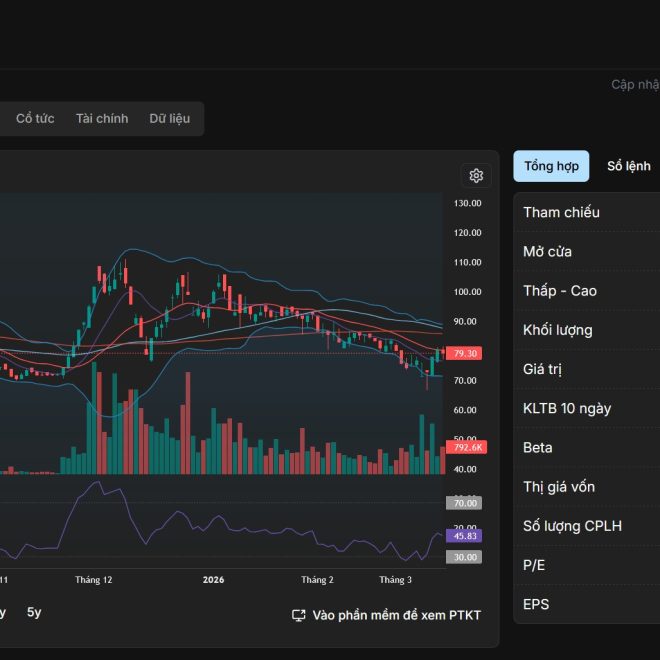This screenshot has width=660, height=660.
Task: Click the Giá trị row
Action: 588,369
